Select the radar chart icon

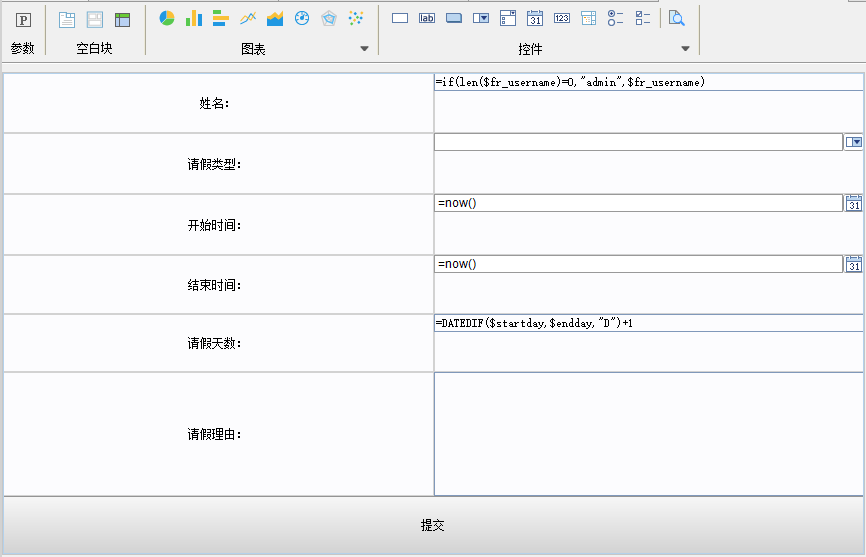point(328,18)
